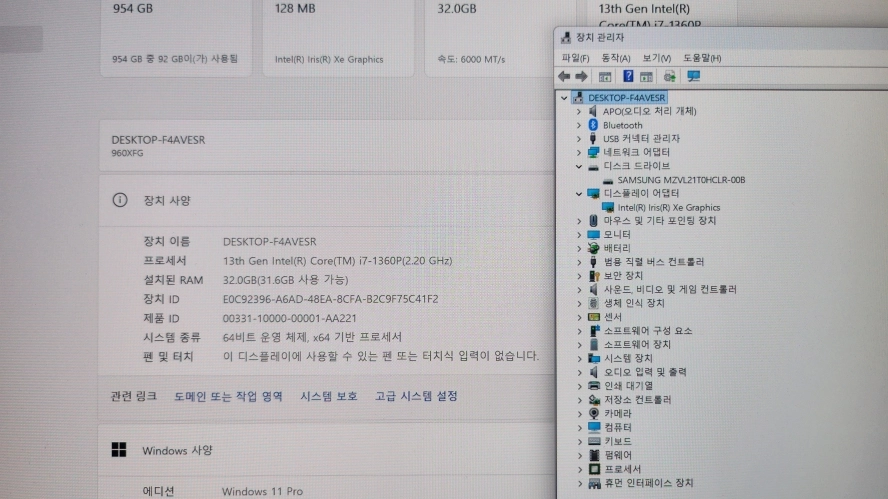Viewport: 888px width, 499px height.
Task: Expand the 휴먼 인터페이스 장치 node
Action: coord(579,483)
